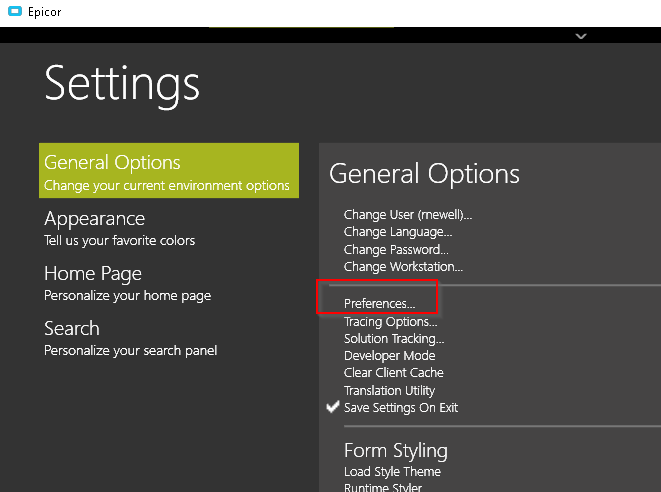Open the Home Page settings category
This screenshot has height=492, width=661.
[x=127, y=283]
